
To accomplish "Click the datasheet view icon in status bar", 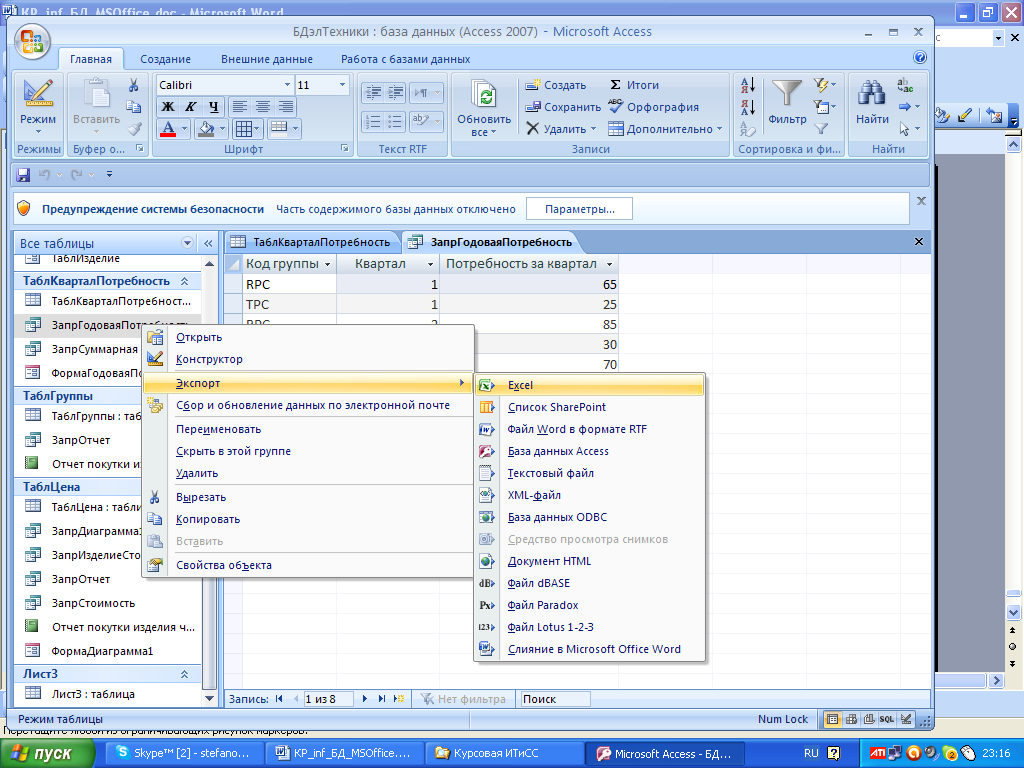I will [832, 719].
